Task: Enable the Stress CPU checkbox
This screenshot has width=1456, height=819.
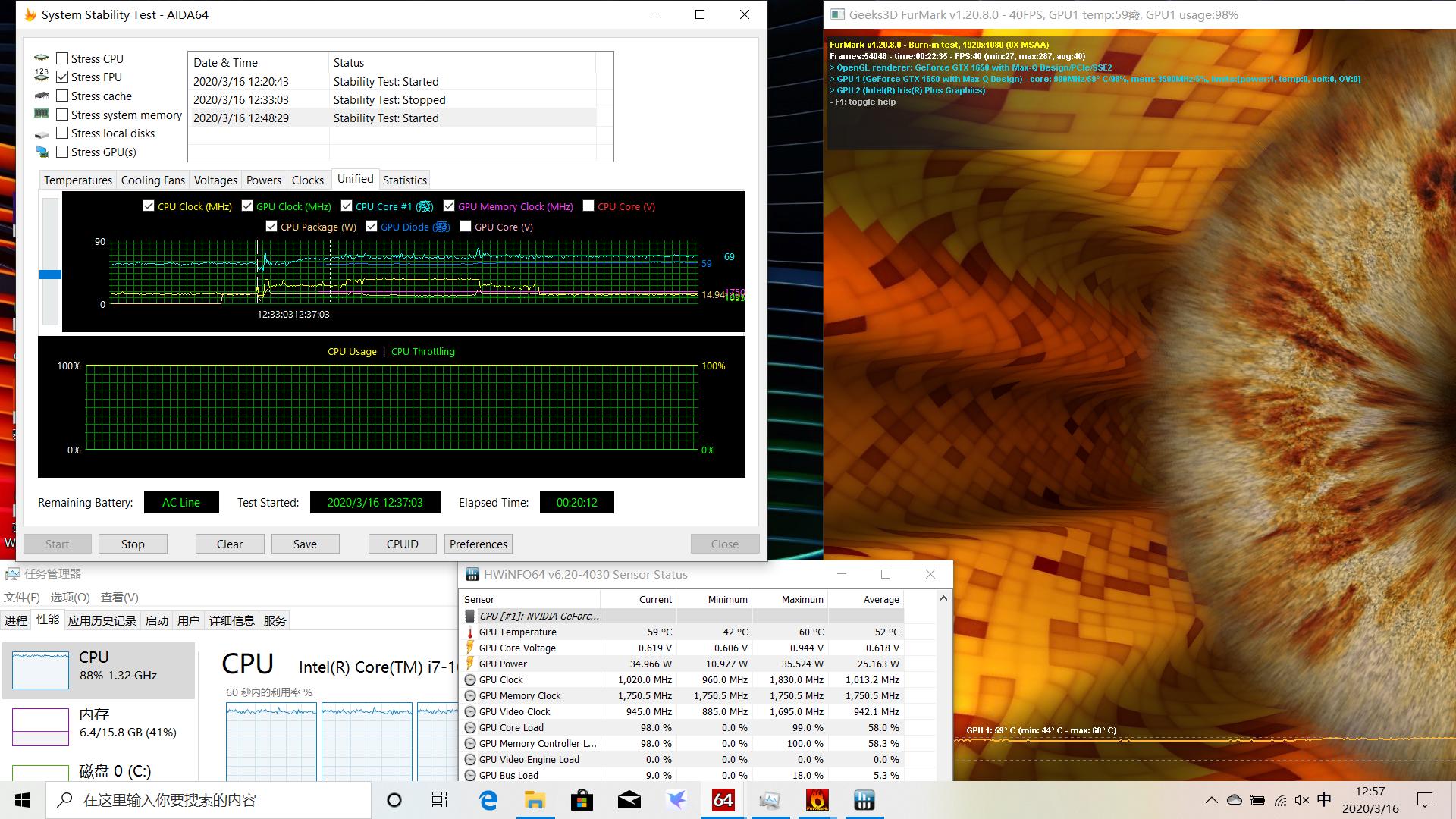Action: [x=62, y=58]
